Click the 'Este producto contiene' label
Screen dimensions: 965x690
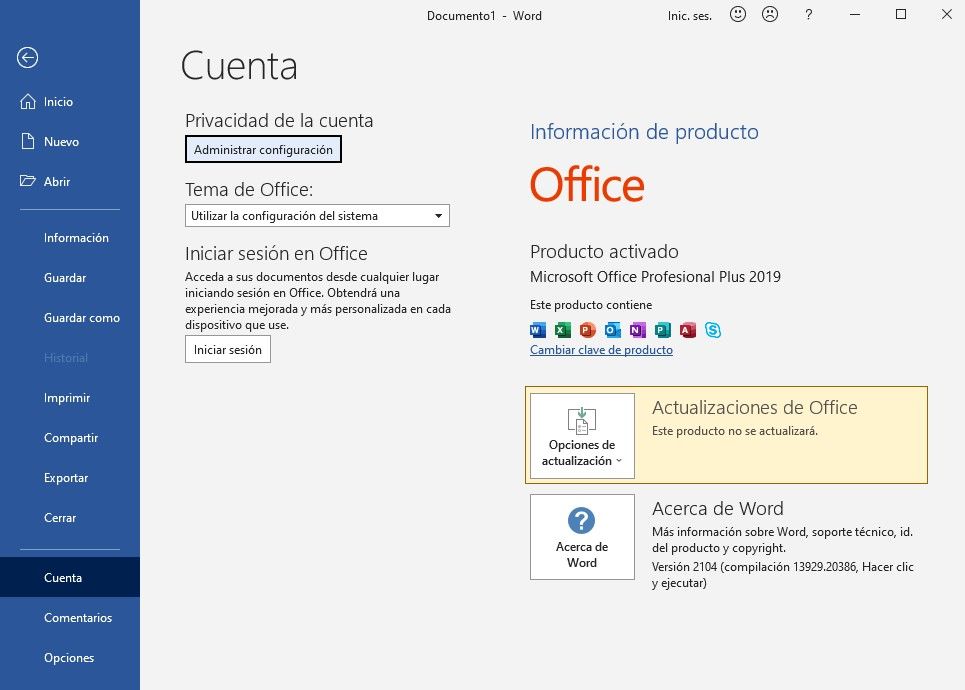(591, 305)
